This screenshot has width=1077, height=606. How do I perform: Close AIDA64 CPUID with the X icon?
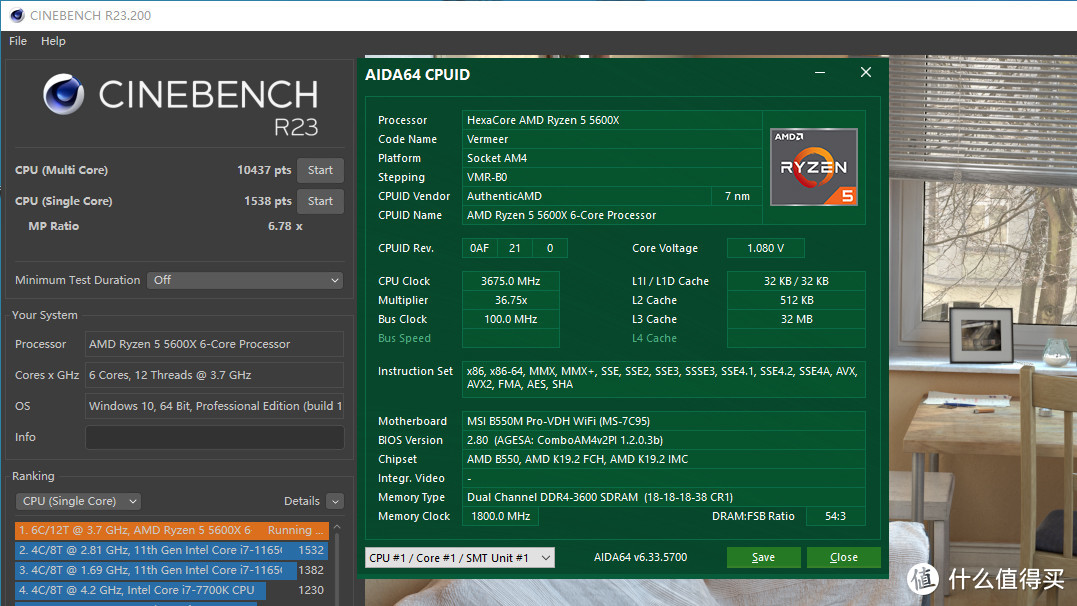(x=865, y=72)
